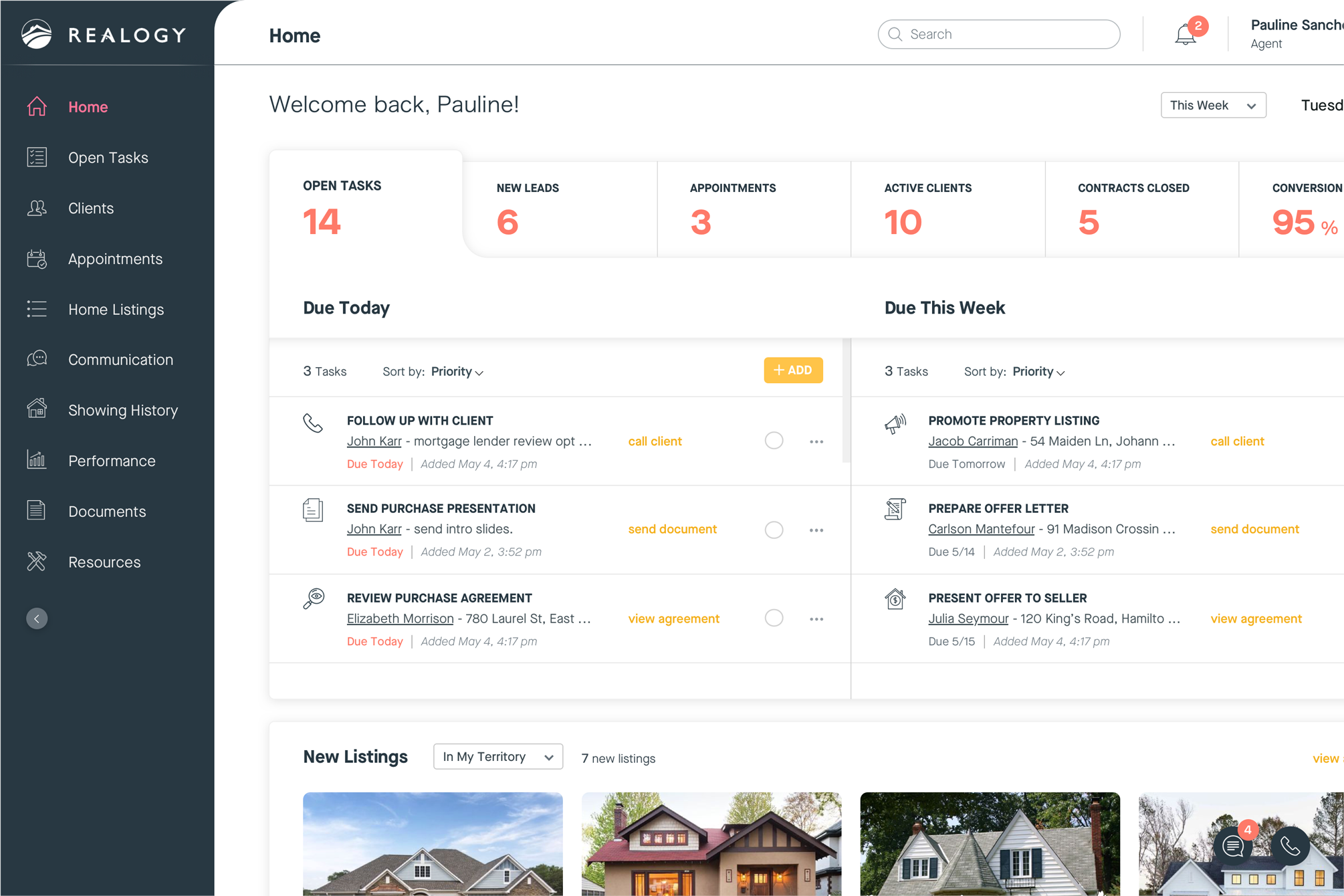Mark Follow Up With Client task complete
The image size is (1344, 896).
[x=774, y=441]
